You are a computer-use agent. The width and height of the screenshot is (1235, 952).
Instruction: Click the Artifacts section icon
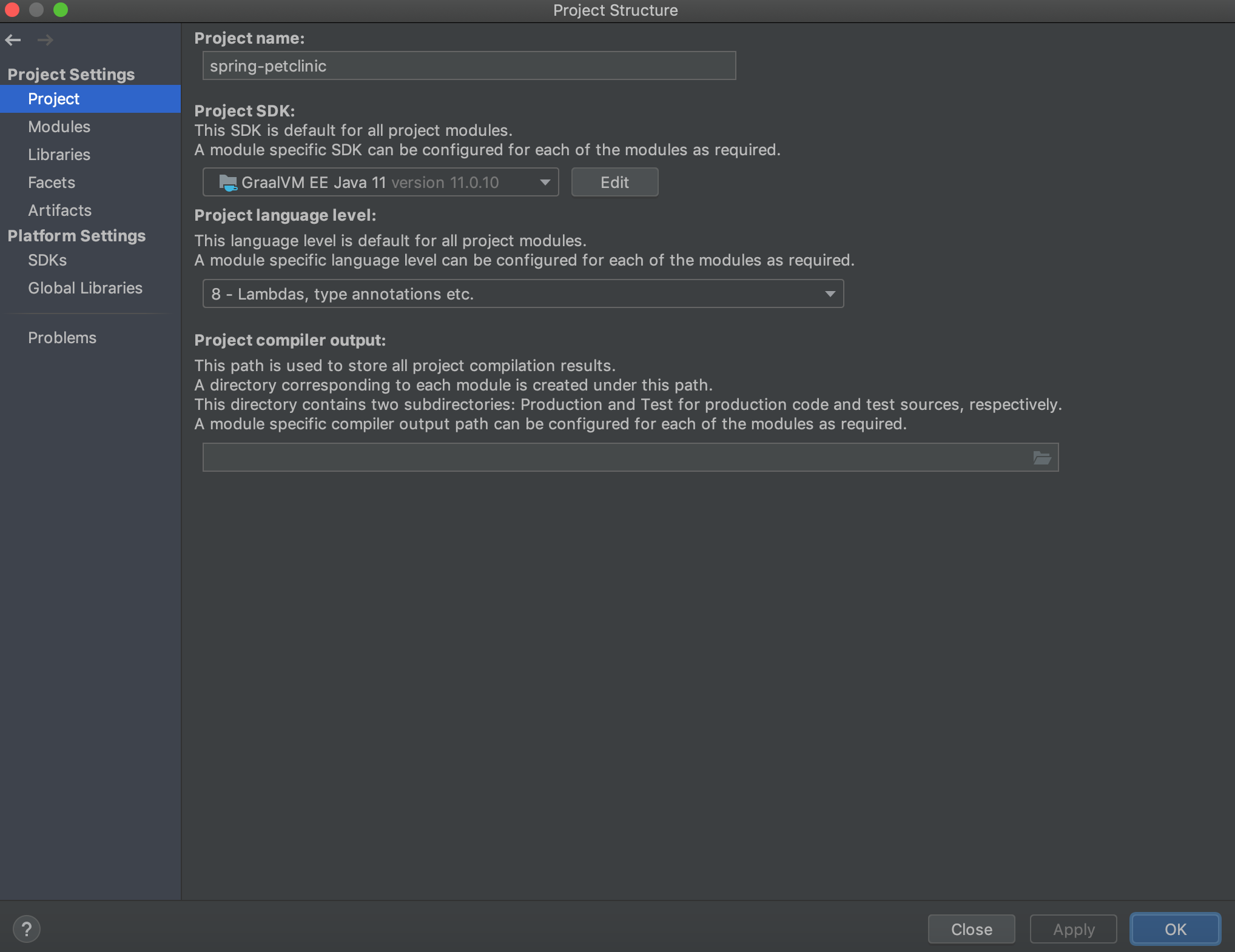coord(60,210)
